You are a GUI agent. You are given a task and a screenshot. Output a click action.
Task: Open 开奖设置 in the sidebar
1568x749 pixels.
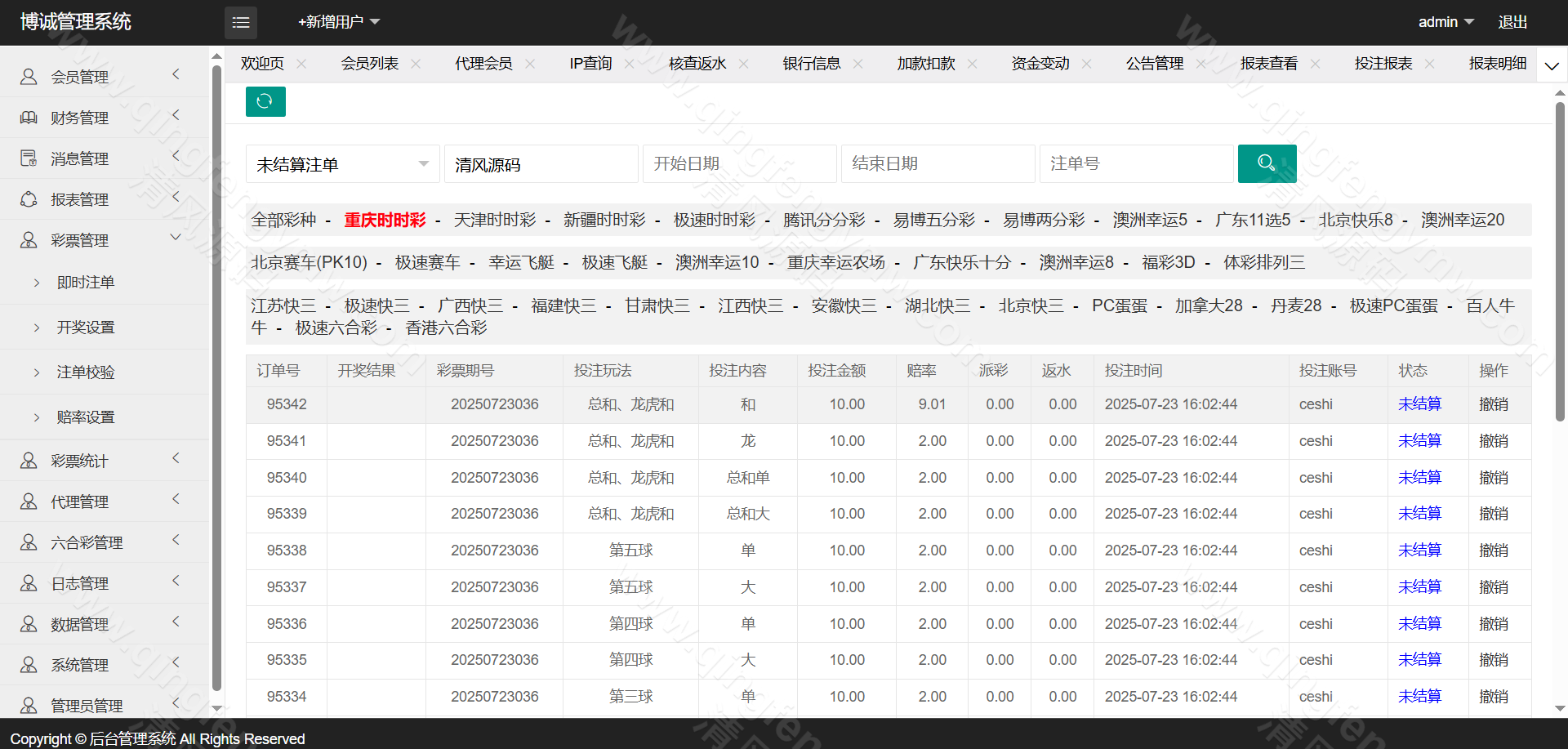click(86, 327)
